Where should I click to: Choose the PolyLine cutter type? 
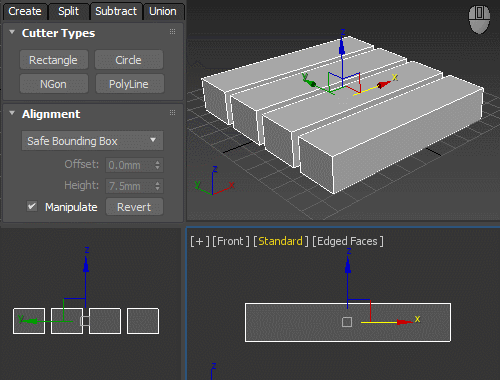coord(130,84)
